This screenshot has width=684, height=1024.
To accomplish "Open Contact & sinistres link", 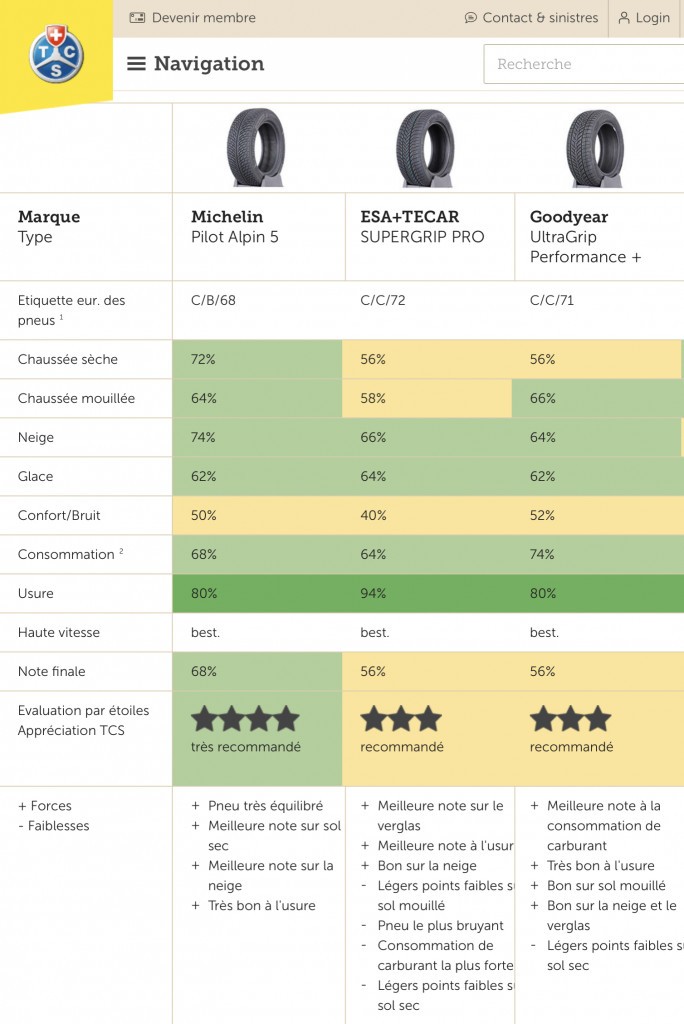I will coord(540,18).
